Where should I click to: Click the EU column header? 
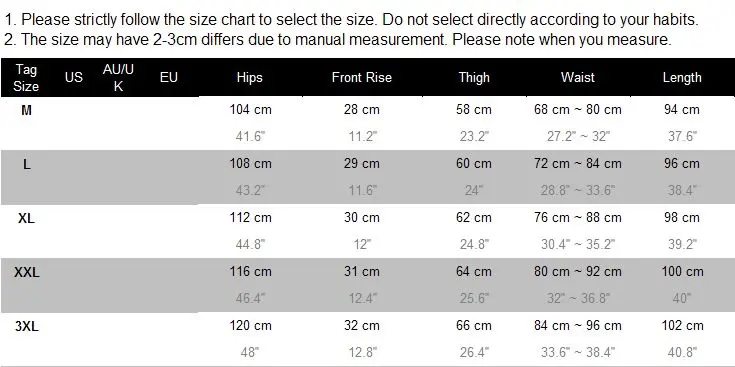(x=169, y=77)
